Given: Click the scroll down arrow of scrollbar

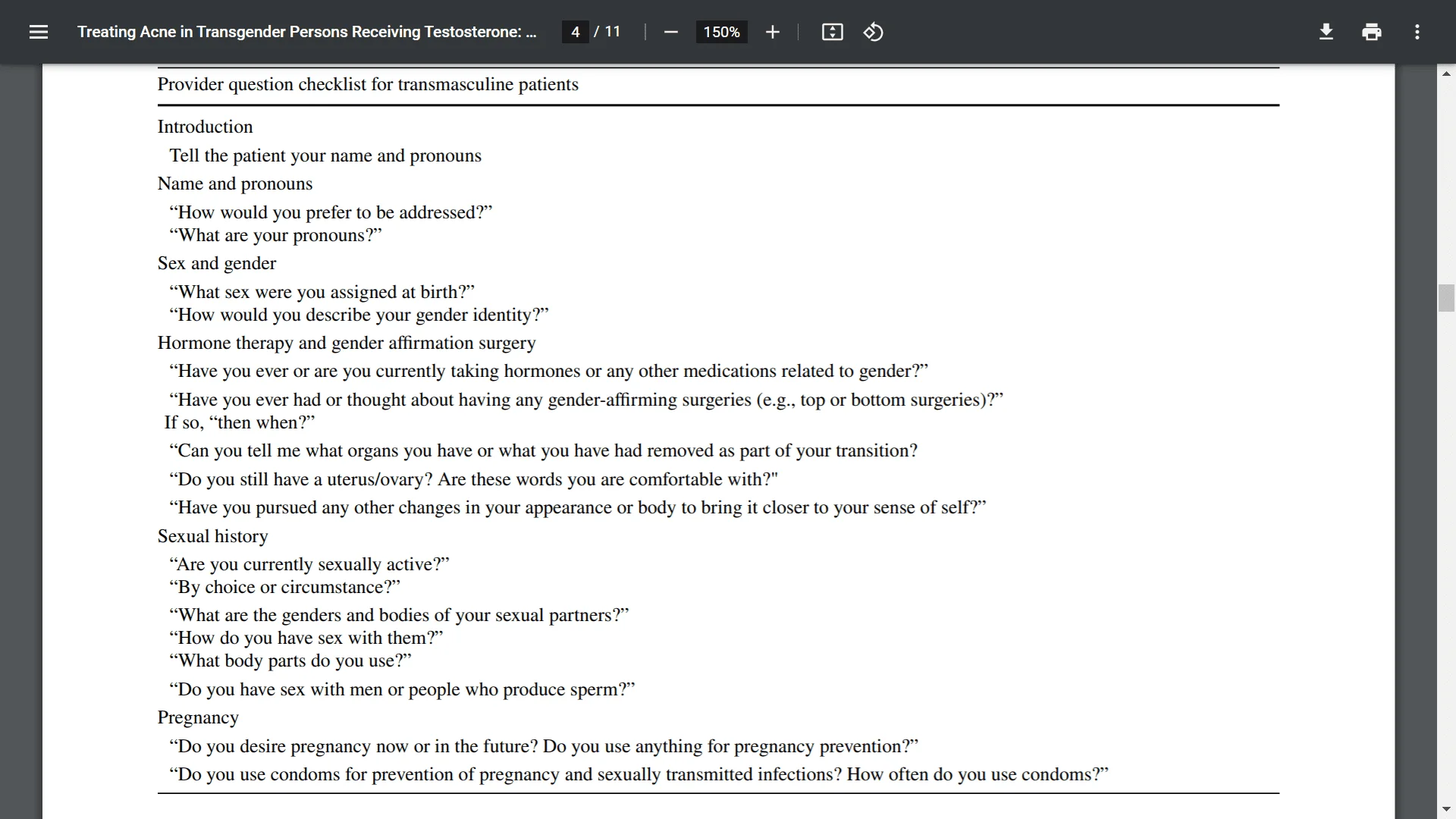Looking at the screenshot, I should (x=1446, y=809).
